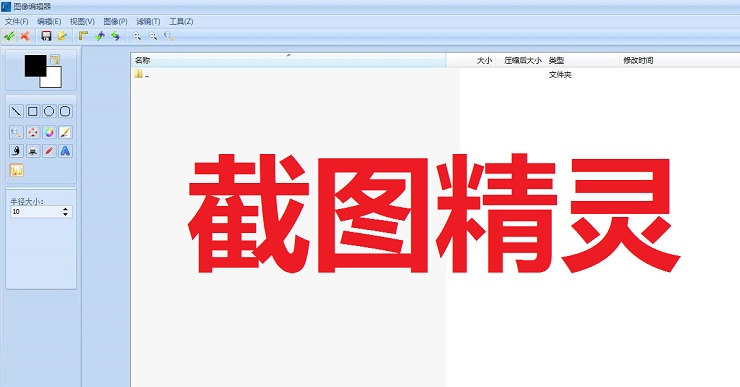This screenshot has width=740, height=387.
Task: Click the black foreground color swatch
Action: point(35,66)
